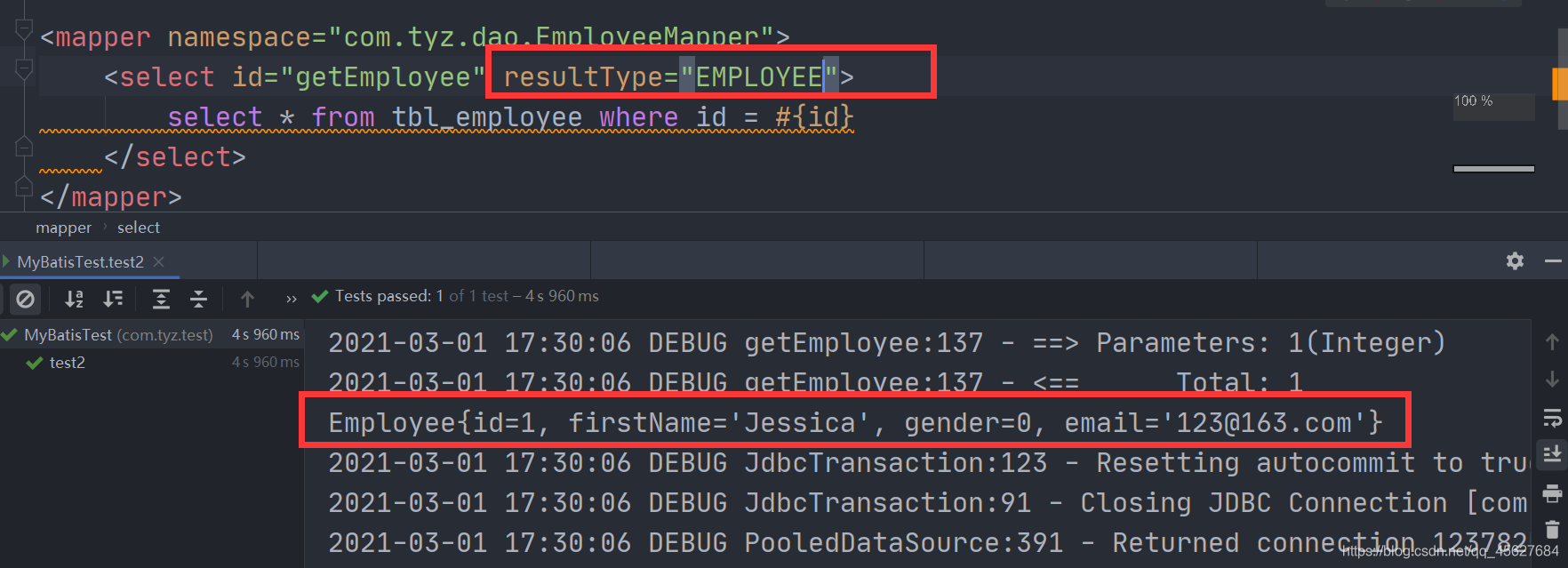This screenshot has height=568, width=1568.
Task: Click the closing </select> tag
Action: point(175,157)
